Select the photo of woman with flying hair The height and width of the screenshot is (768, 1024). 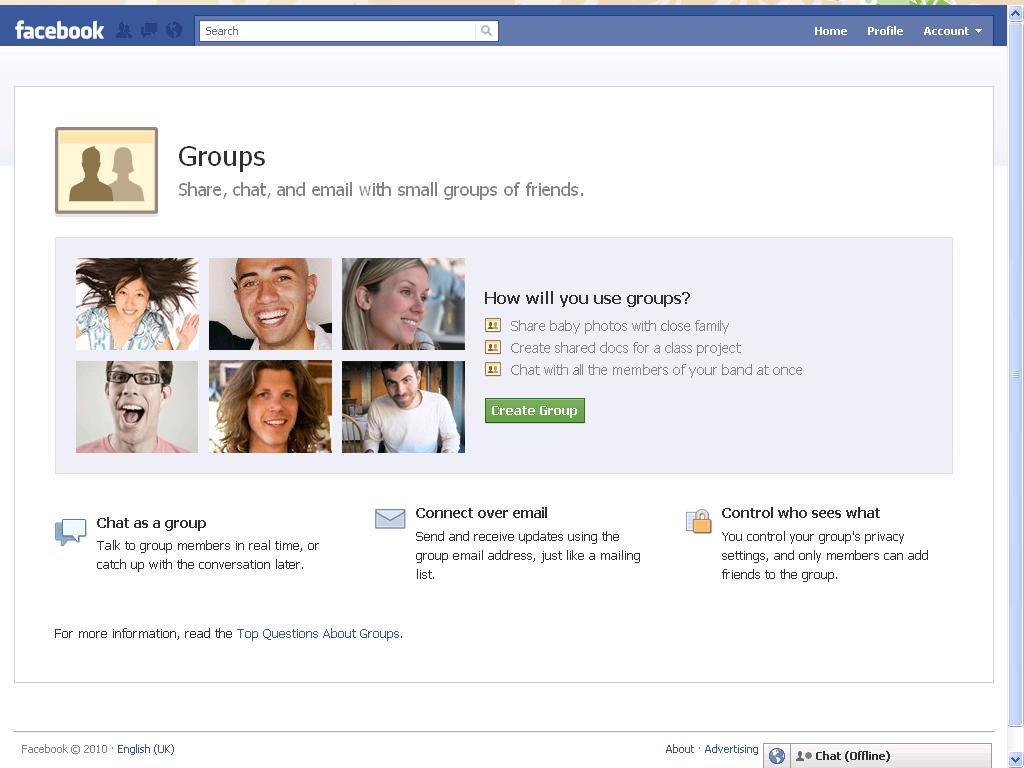(137, 304)
